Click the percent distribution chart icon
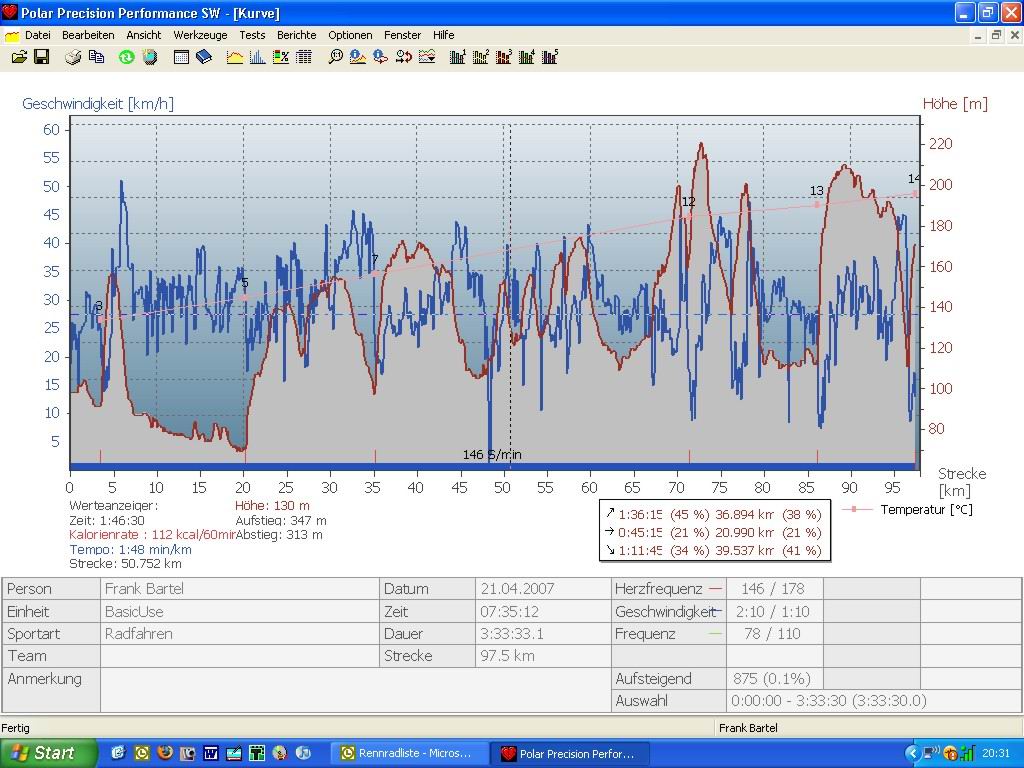 pyautogui.click(x=281, y=57)
